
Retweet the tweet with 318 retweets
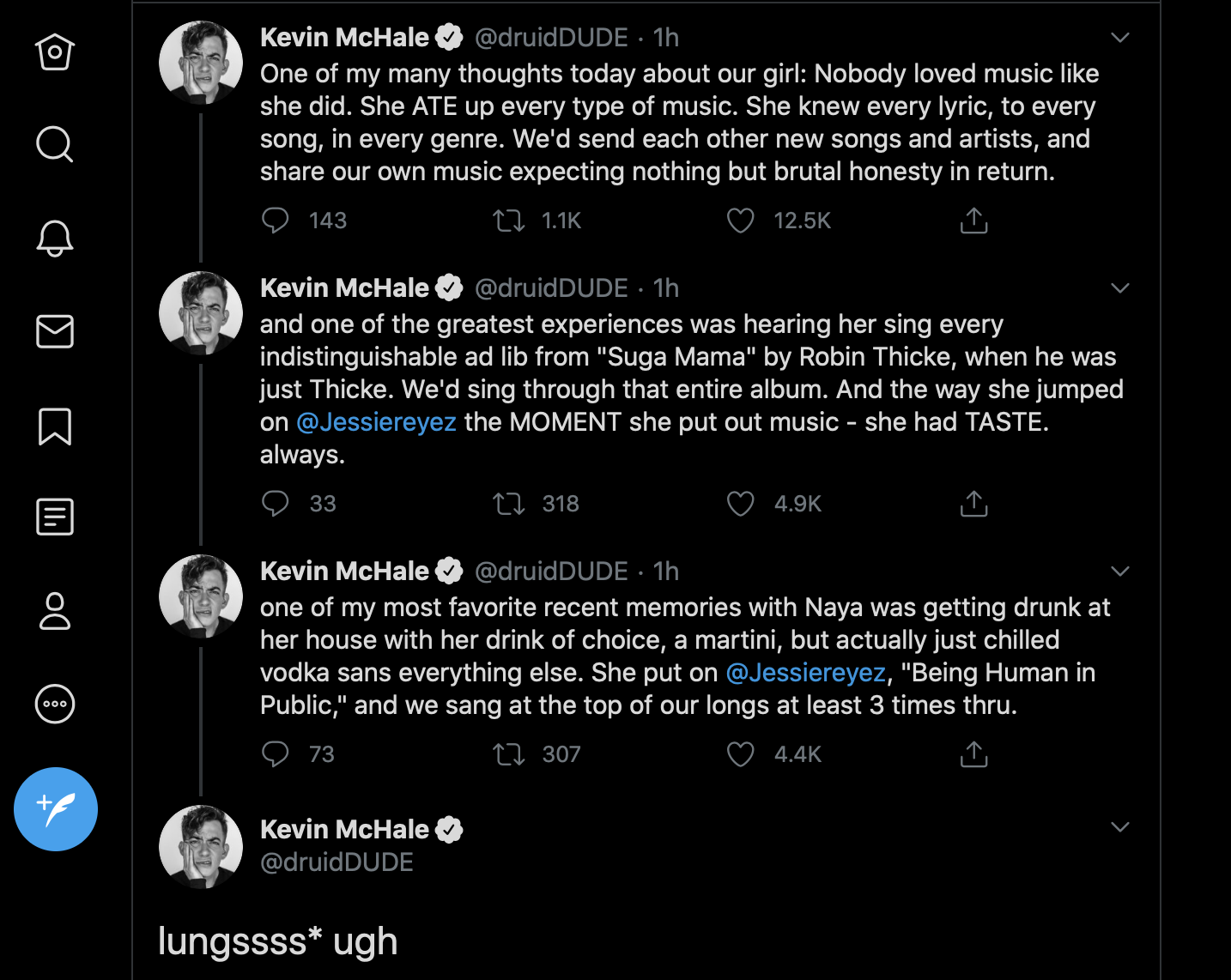508,504
